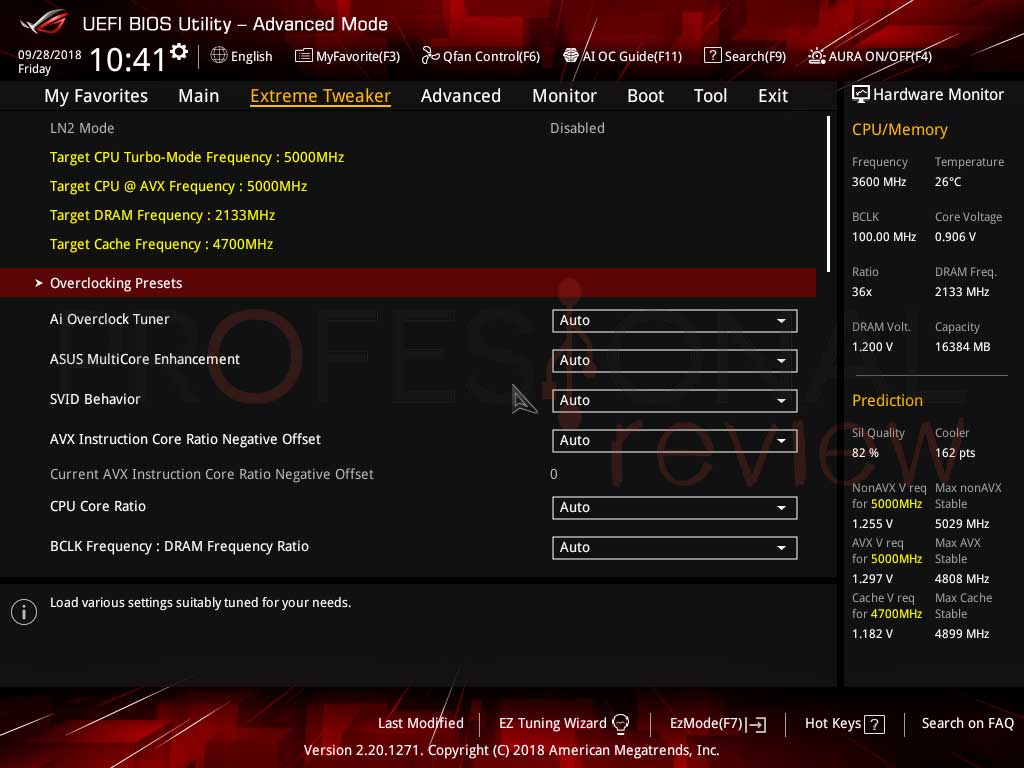Open the Hot Keys reference
1024x768 pixels.
pyautogui.click(x=844, y=723)
